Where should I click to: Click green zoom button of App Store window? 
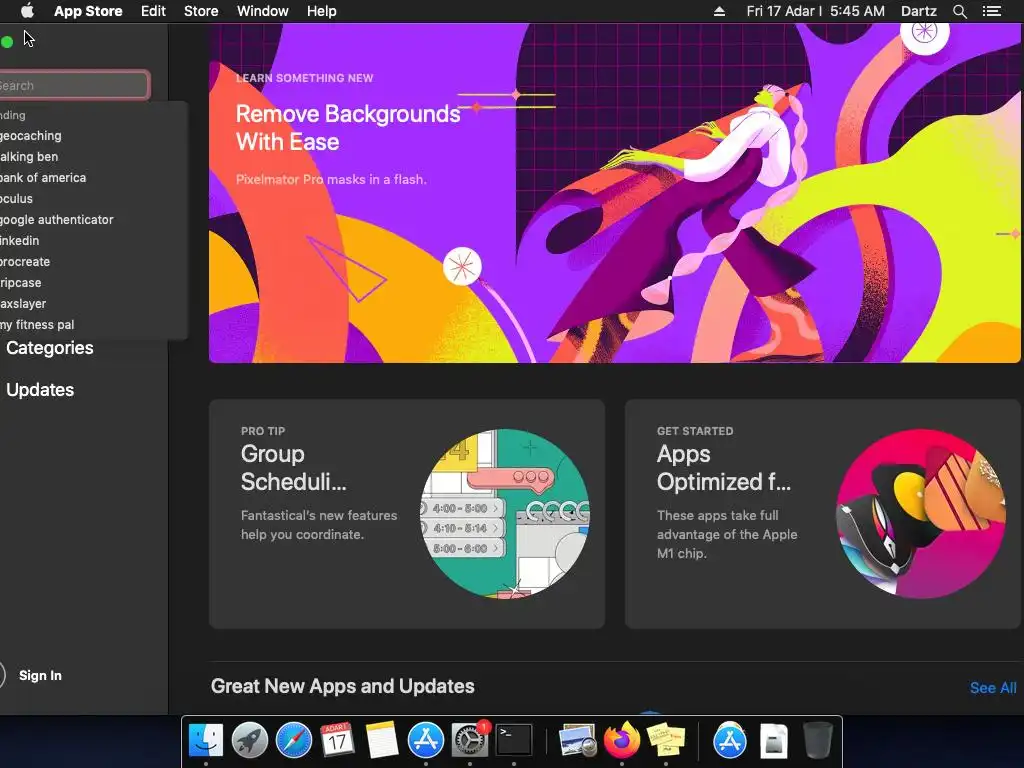(7, 42)
